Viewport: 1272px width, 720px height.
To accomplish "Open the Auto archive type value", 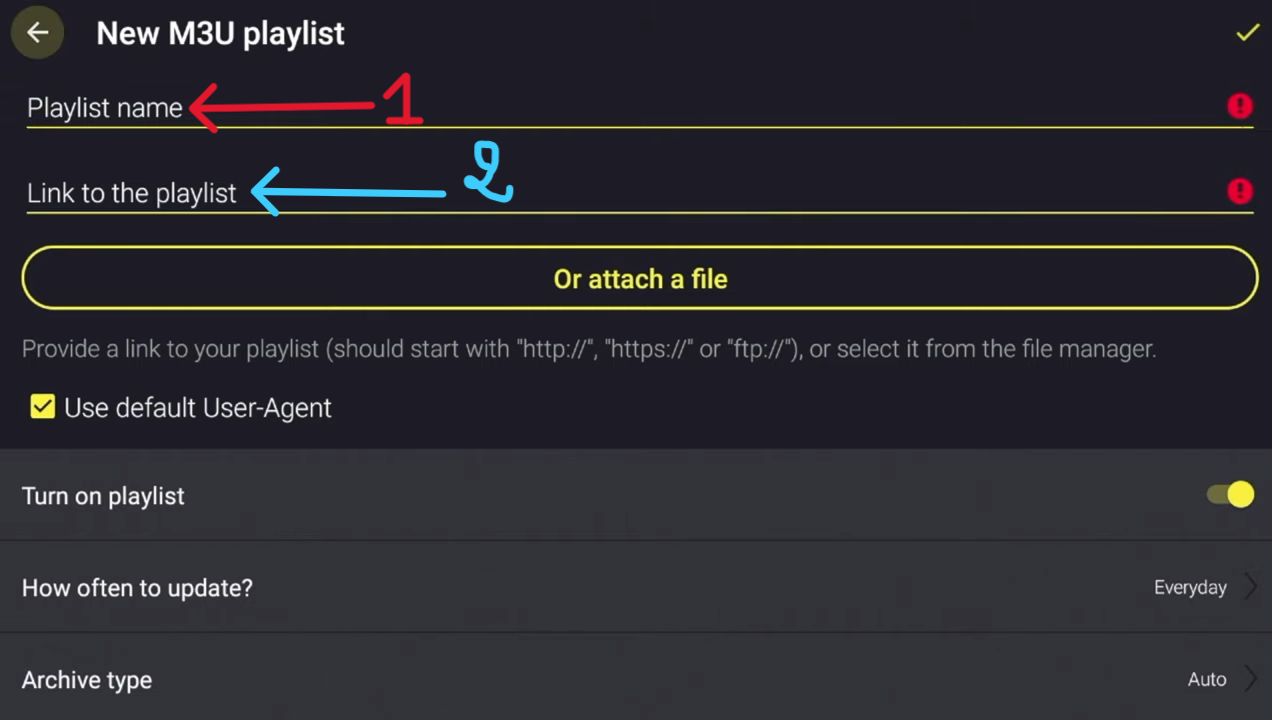I will 1207,680.
